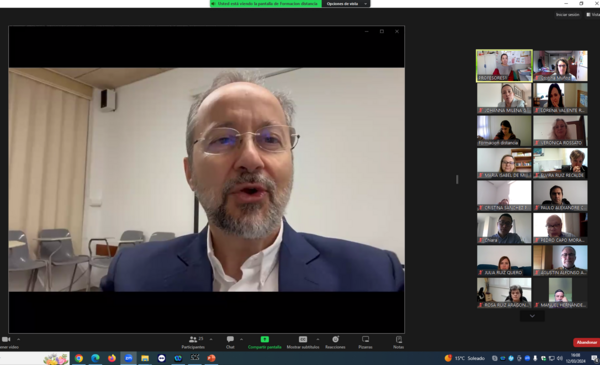
Task: Open the Notas icon
Action: tap(399, 339)
